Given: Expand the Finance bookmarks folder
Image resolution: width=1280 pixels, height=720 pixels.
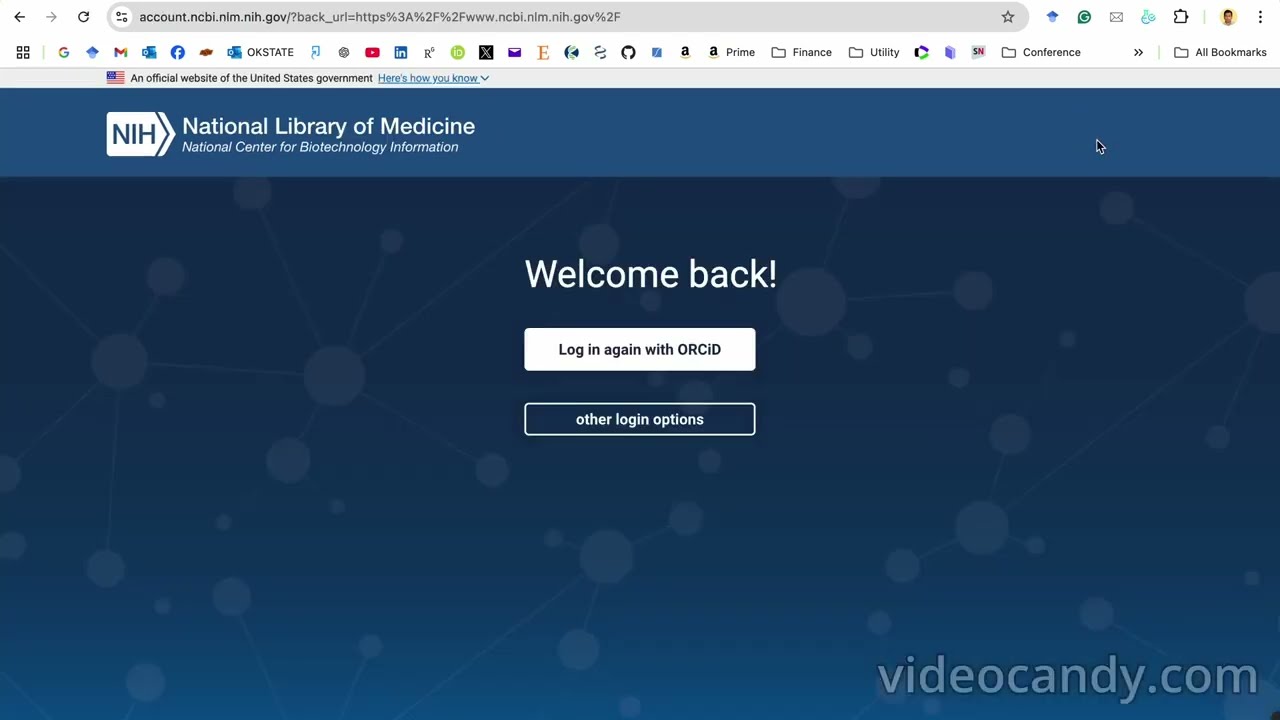Looking at the screenshot, I should [802, 52].
